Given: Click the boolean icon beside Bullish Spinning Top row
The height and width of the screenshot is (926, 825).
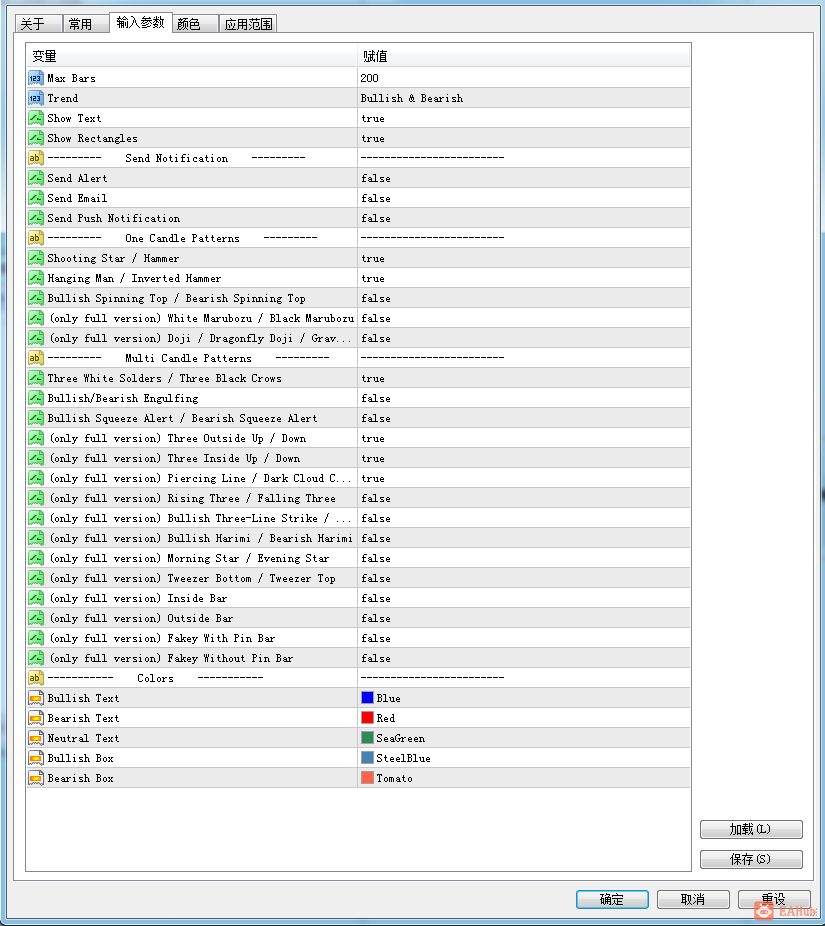Looking at the screenshot, I should (35, 298).
